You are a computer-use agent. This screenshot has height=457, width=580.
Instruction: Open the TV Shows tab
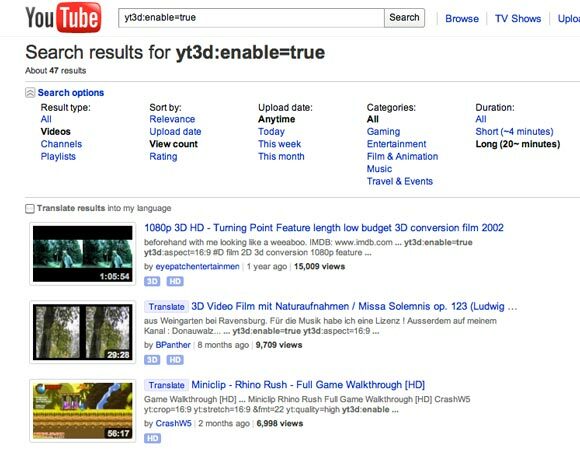(518, 19)
